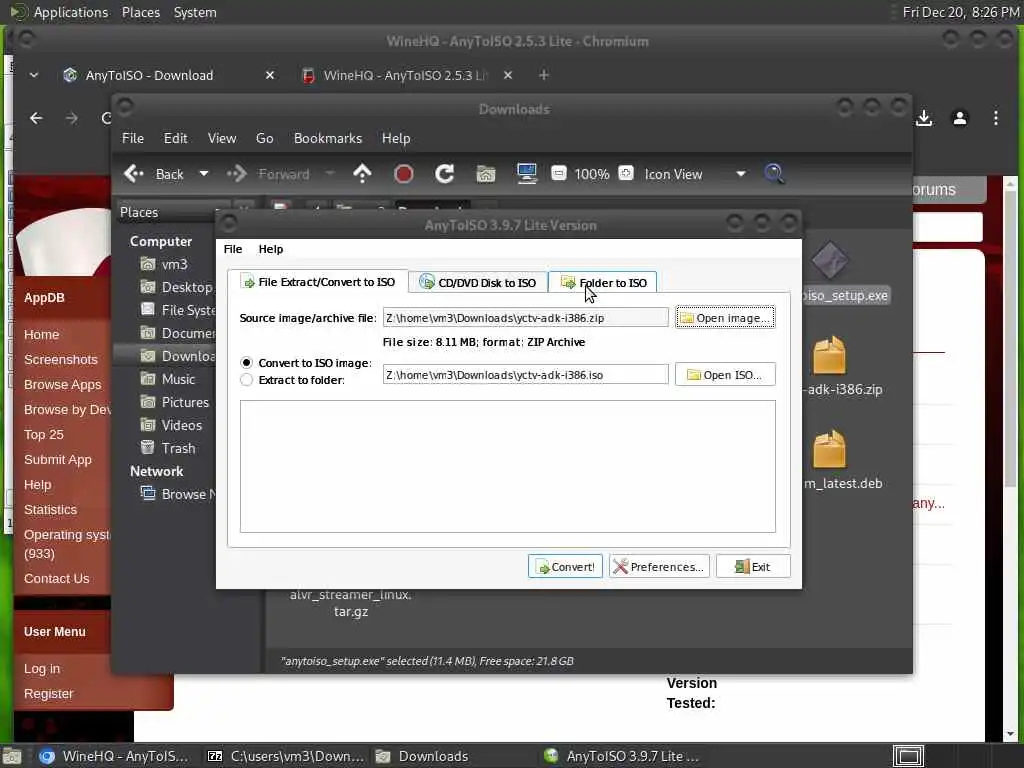Select alvr_streamer_linux.tar.gz file
The width and height of the screenshot is (1024, 768).
(351, 603)
